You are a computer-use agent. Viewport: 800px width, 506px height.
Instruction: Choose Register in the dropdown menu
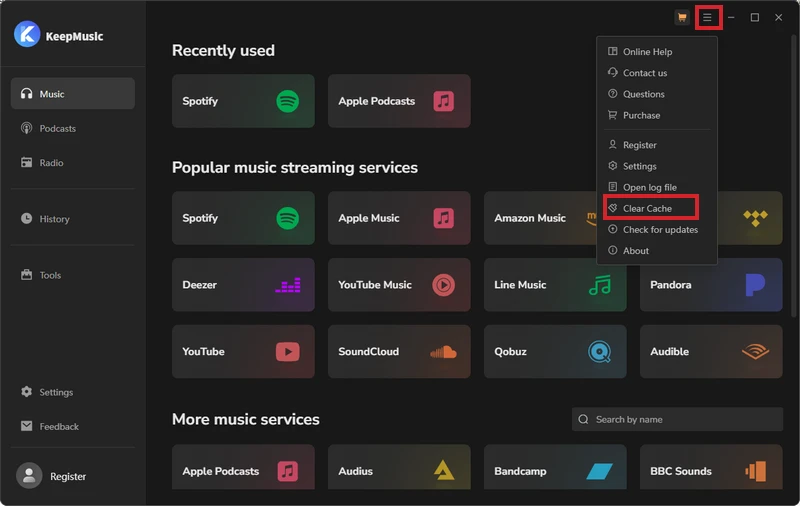pyautogui.click(x=657, y=145)
